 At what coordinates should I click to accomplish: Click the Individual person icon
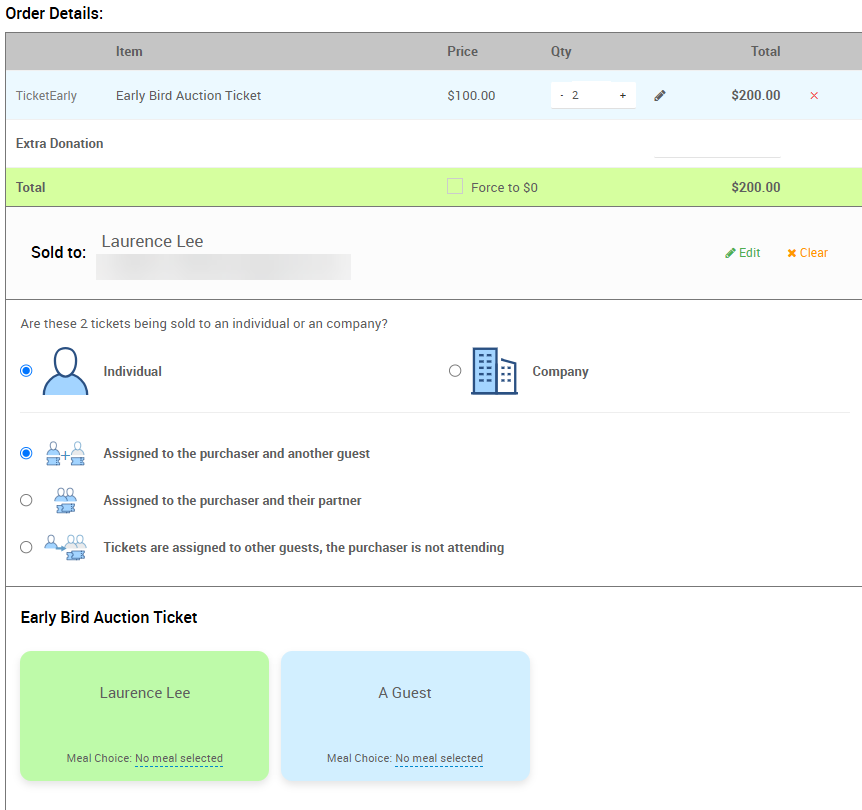pyautogui.click(x=65, y=371)
